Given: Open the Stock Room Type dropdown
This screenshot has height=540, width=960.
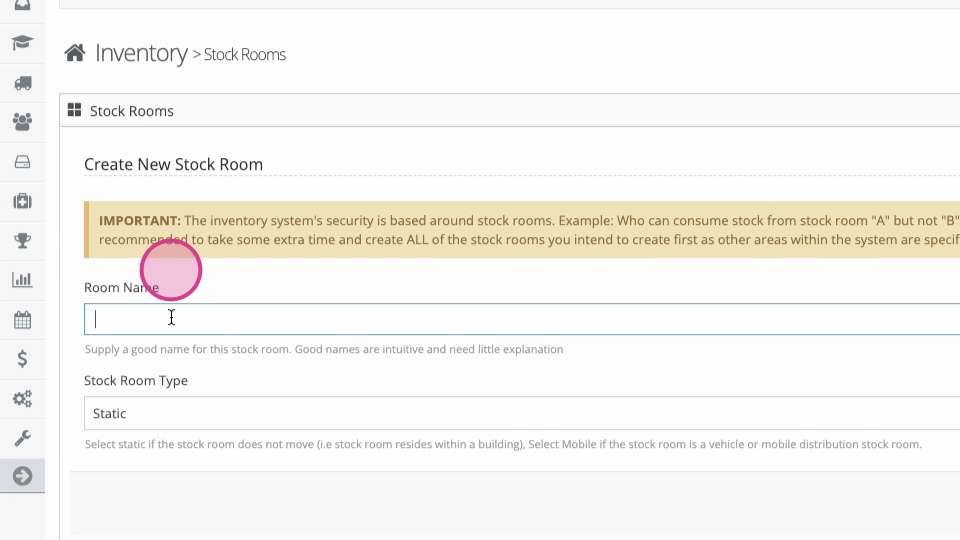Looking at the screenshot, I should pos(522,413).
